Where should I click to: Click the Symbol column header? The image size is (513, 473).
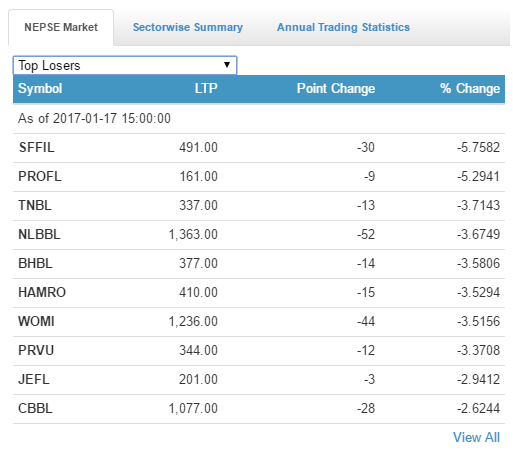(40, 89)
